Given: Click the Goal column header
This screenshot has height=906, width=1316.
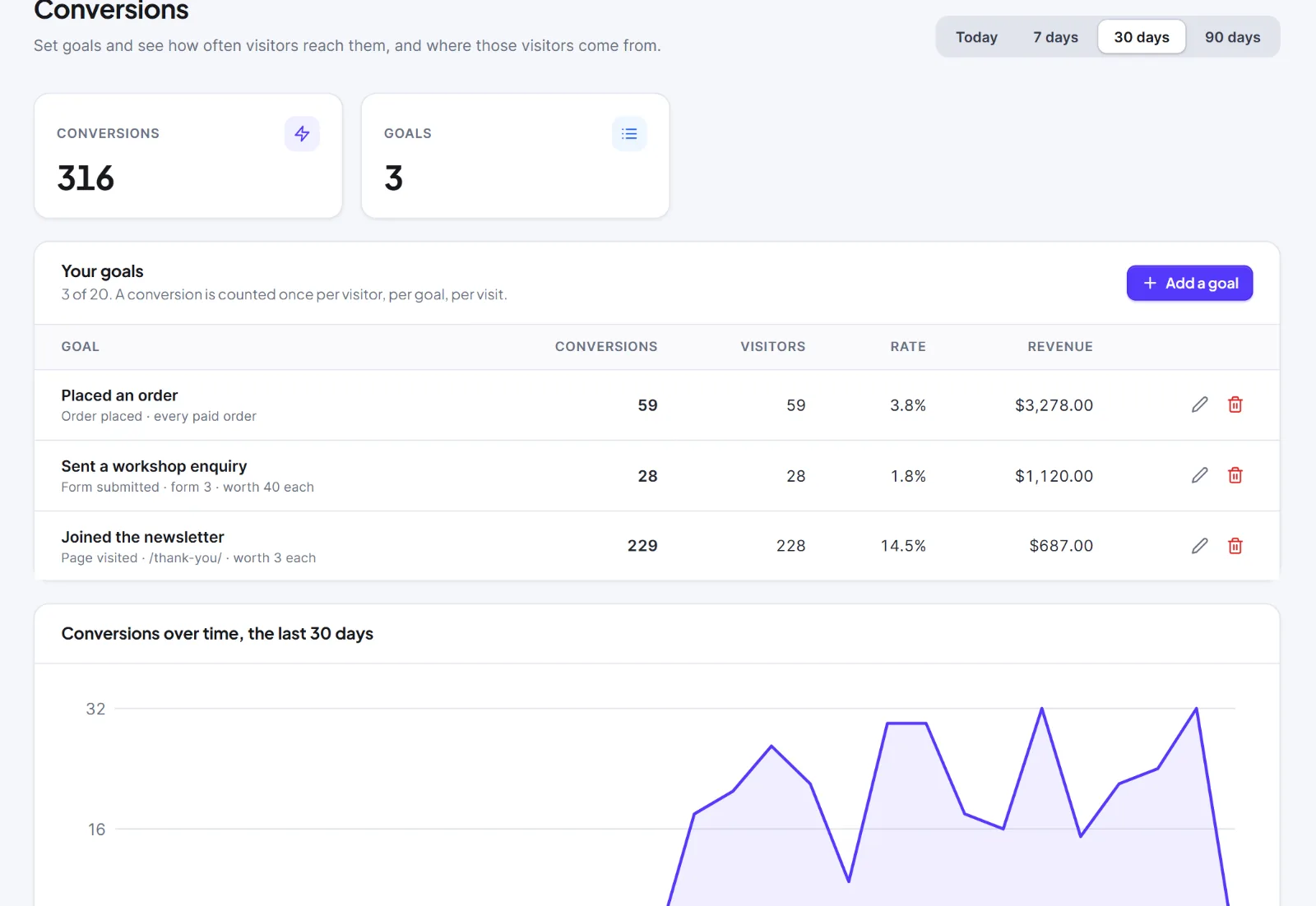Looking at the screenshot, I should [x=81, y=347].
